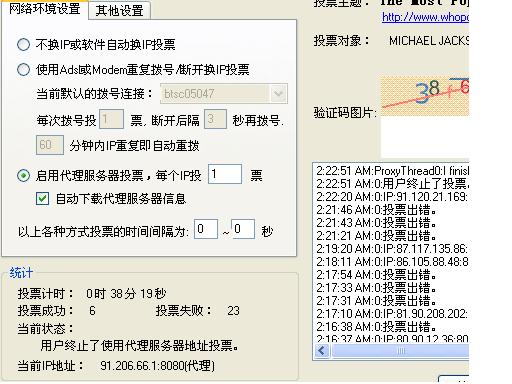Click the current IP 91.206.66.1:8080(代理) text
Viewport: 512px width, 384px height.
click(x=157, y=366)
